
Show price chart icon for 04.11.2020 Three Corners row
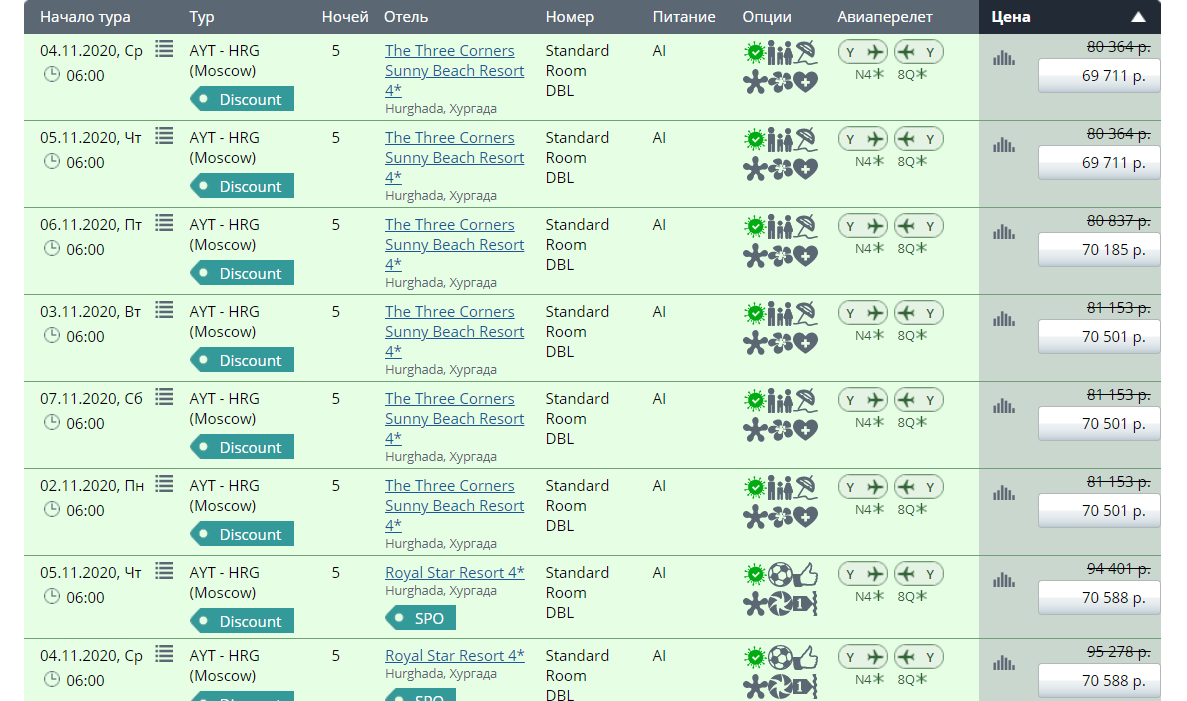[1004, 58]
